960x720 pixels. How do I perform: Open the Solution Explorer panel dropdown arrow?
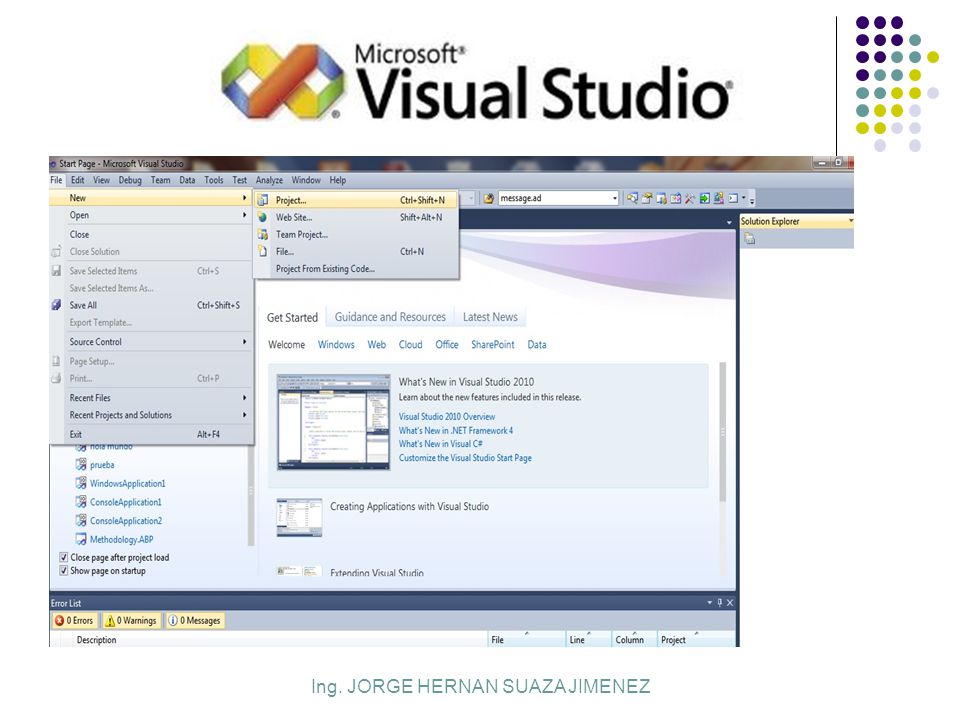pos(850,221)
